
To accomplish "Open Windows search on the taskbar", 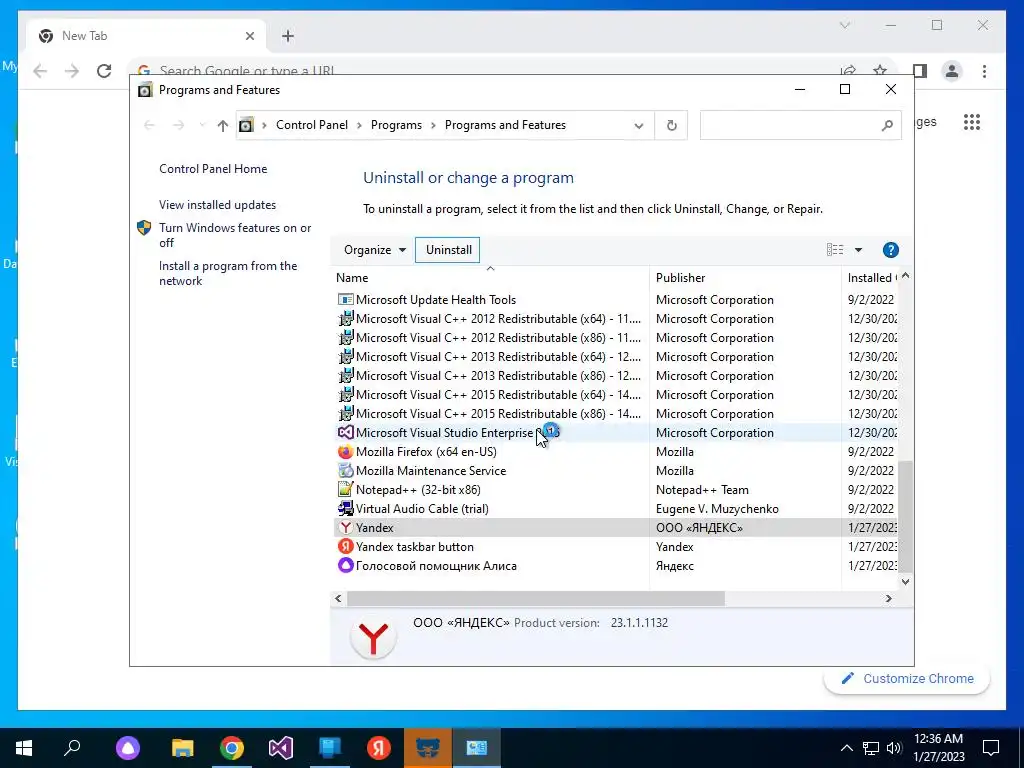I will click(72, 747).
